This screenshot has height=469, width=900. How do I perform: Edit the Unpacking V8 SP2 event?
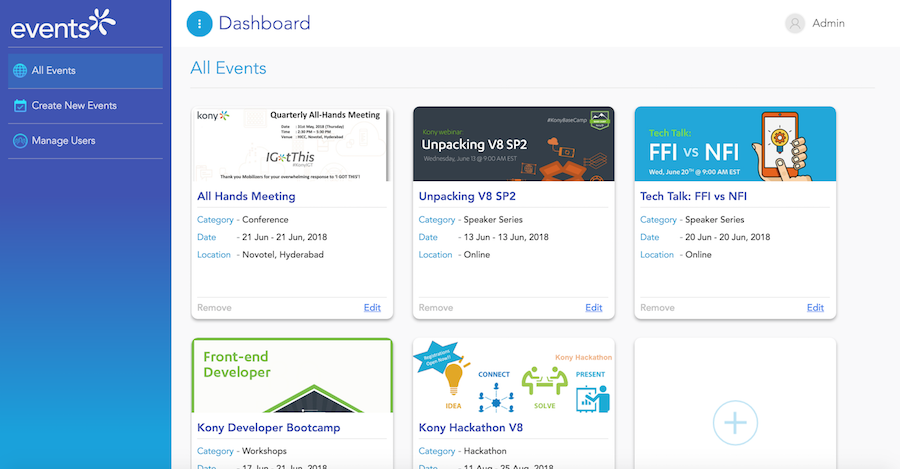[593, 308]
